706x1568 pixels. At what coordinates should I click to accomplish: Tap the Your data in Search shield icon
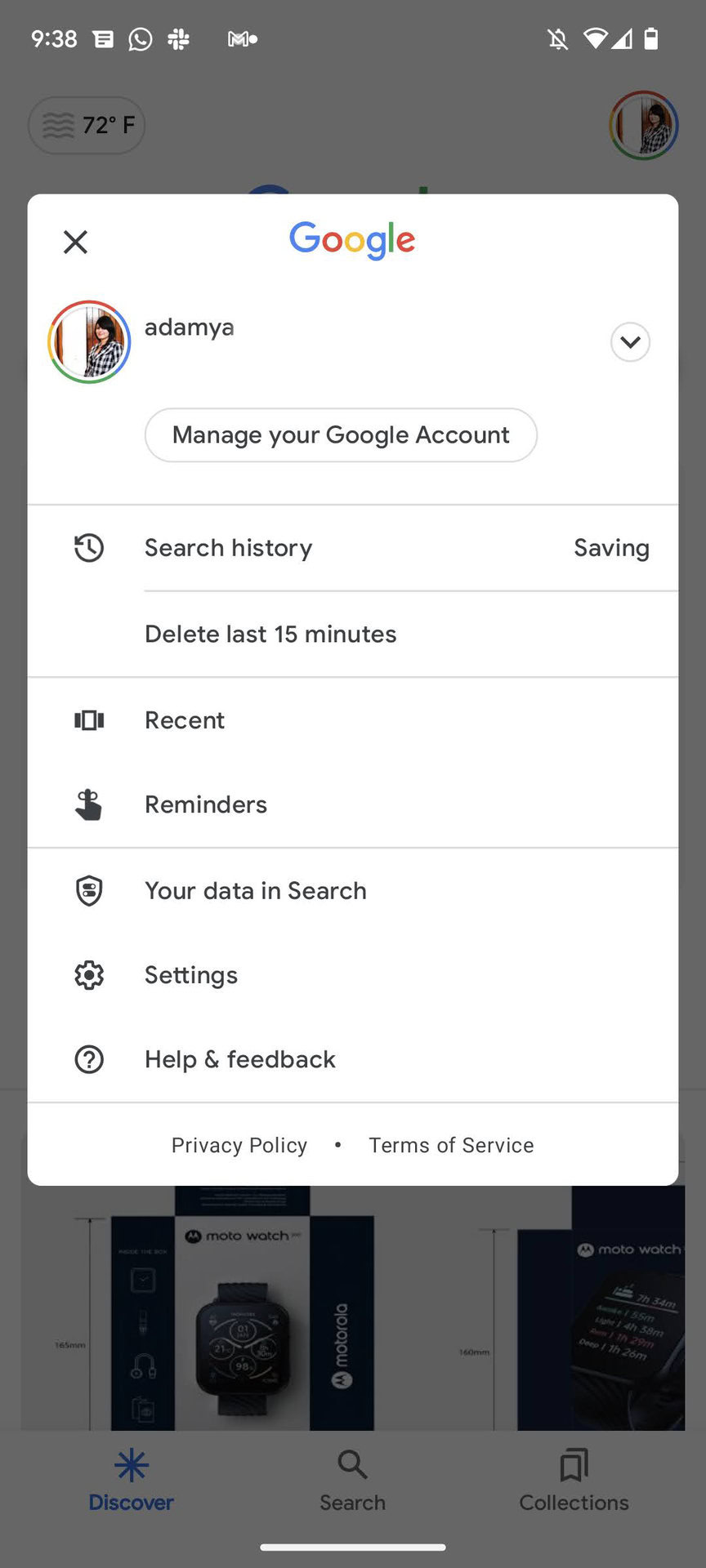click(89, 891)
